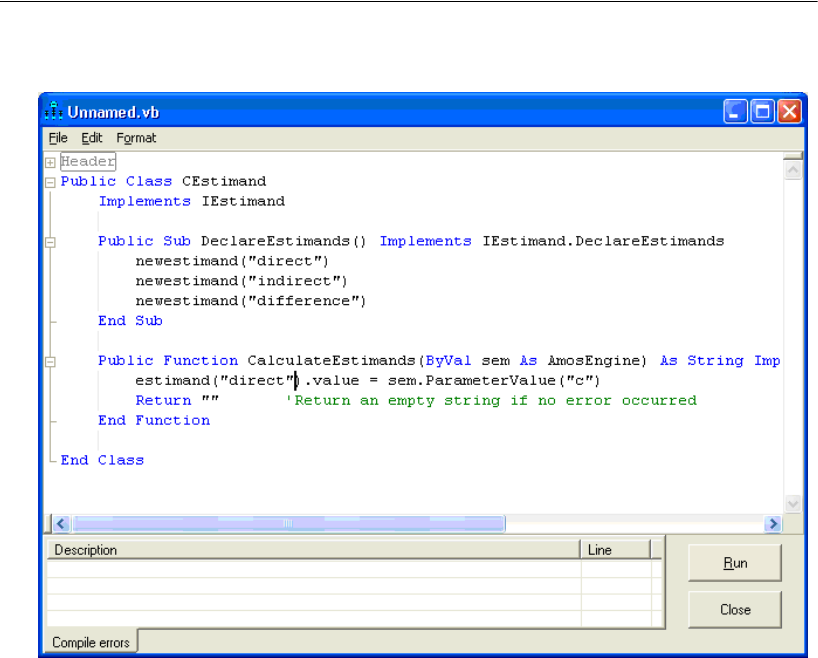The width and height of the screenshot is (818, 658).
Task: Place cursor on newestimand("difference") line
Action: click(x=251, y=301)
